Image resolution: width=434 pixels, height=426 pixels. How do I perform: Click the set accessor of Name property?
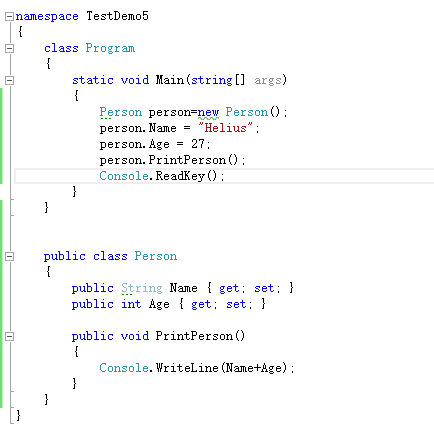[x=264, y=288]
